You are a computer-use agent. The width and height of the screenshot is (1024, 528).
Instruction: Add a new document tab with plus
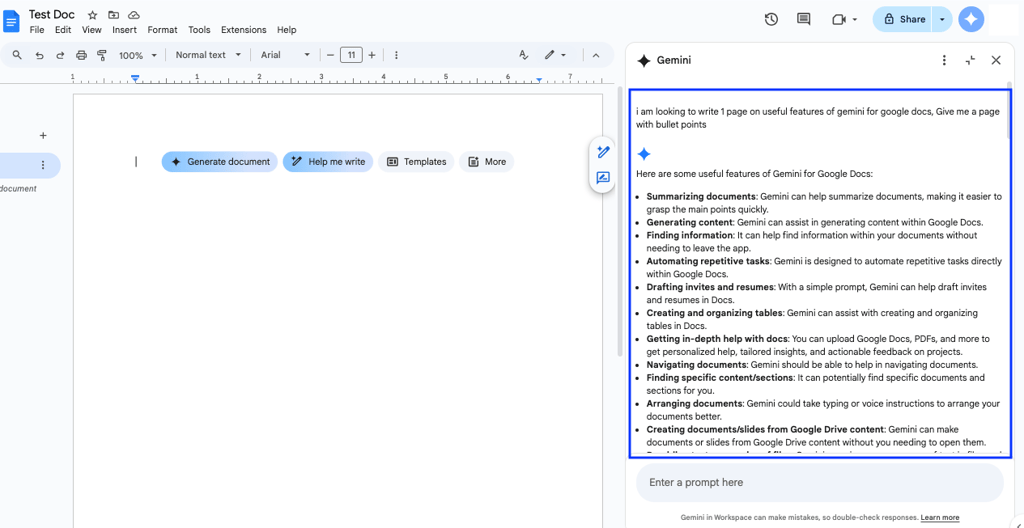pos(43,135)
